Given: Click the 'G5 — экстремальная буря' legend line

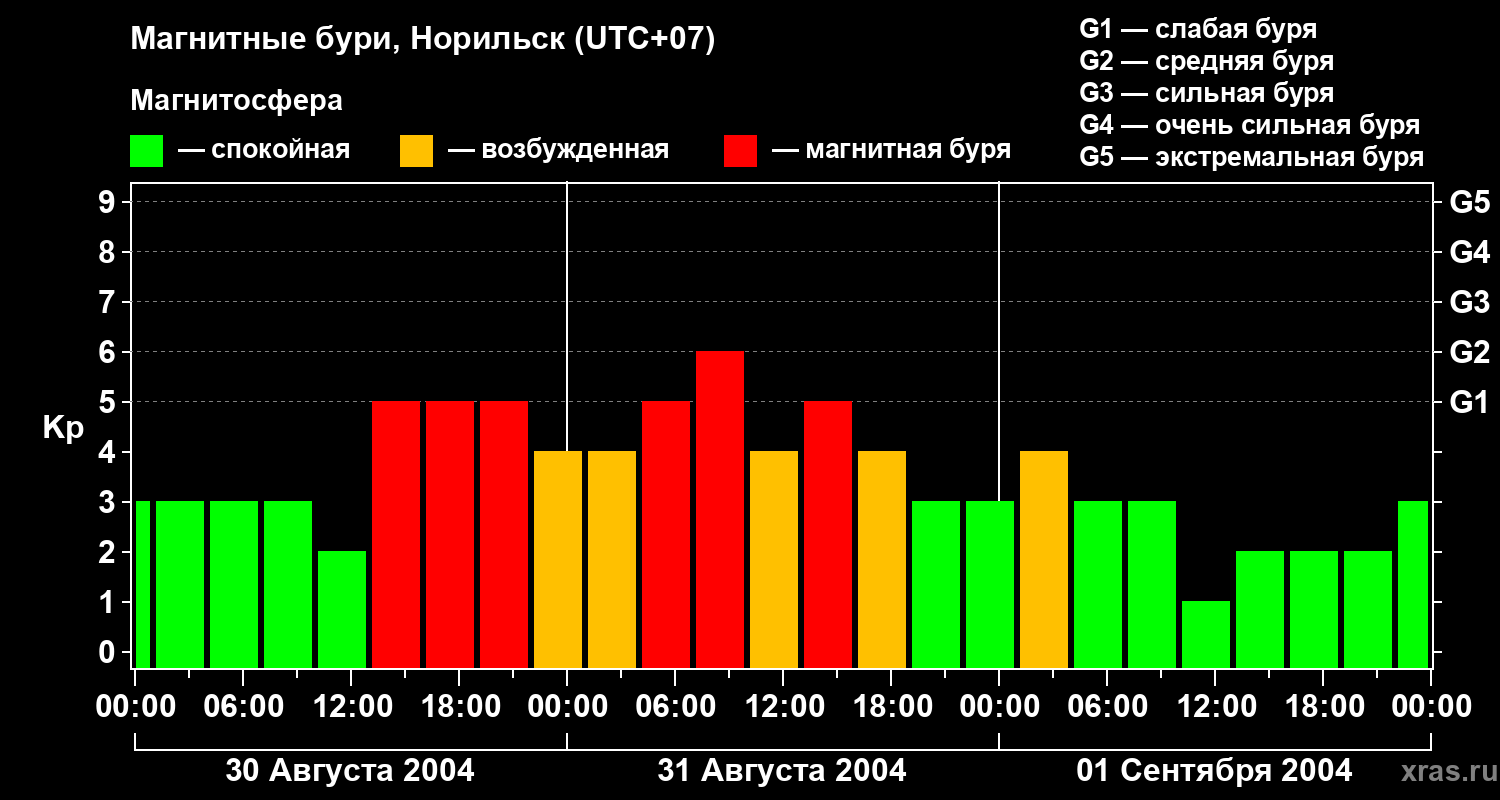Looking at the screenshot, I should (1251, 157).
